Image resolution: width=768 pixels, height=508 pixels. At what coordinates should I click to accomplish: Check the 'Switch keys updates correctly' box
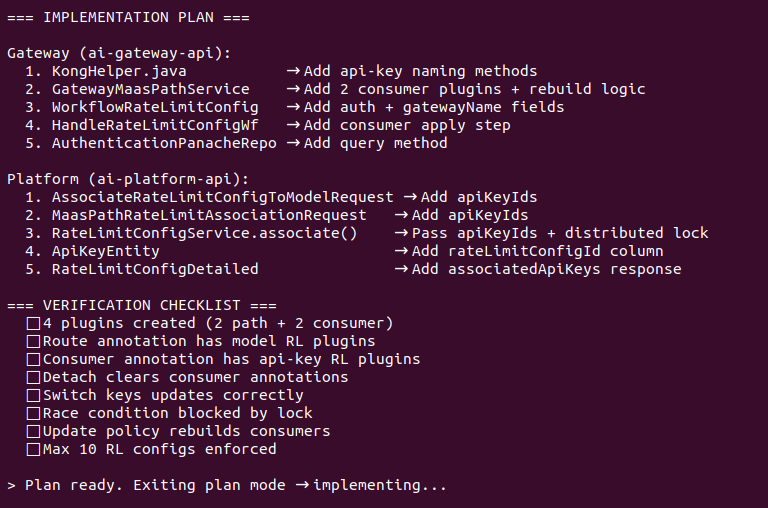click(x=33, y=395)
